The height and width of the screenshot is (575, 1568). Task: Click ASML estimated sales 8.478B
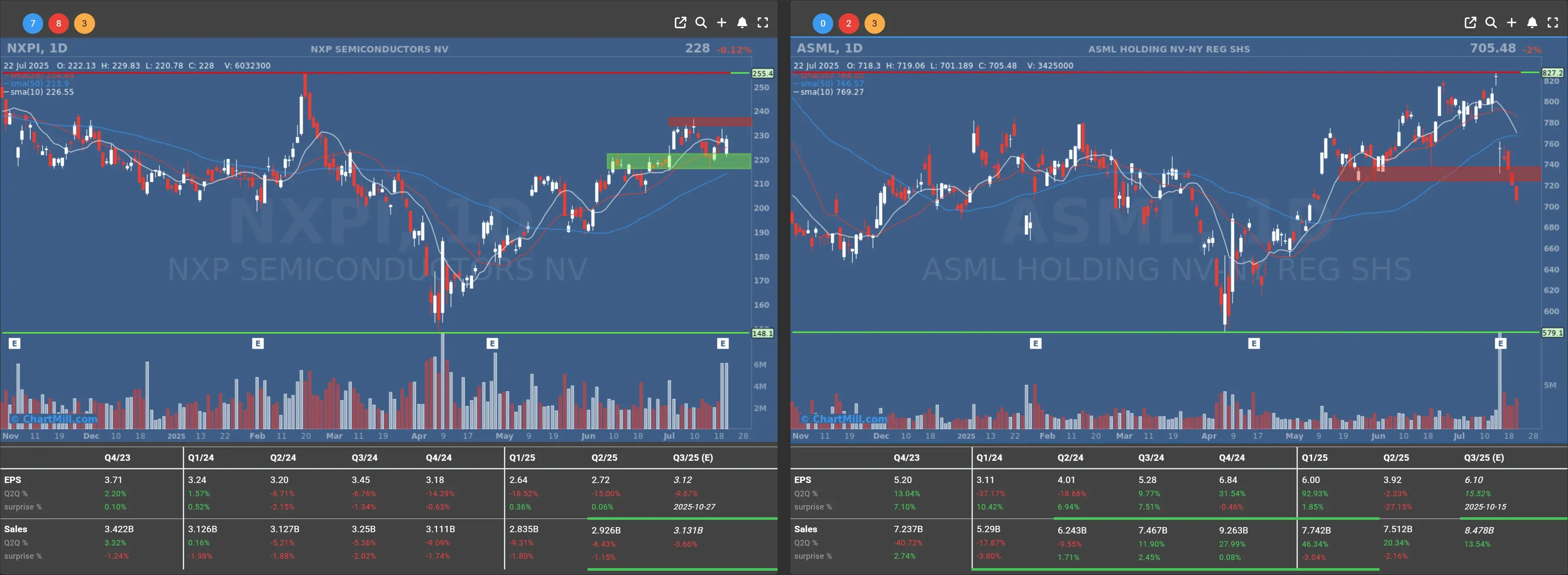click(1479, 531)
